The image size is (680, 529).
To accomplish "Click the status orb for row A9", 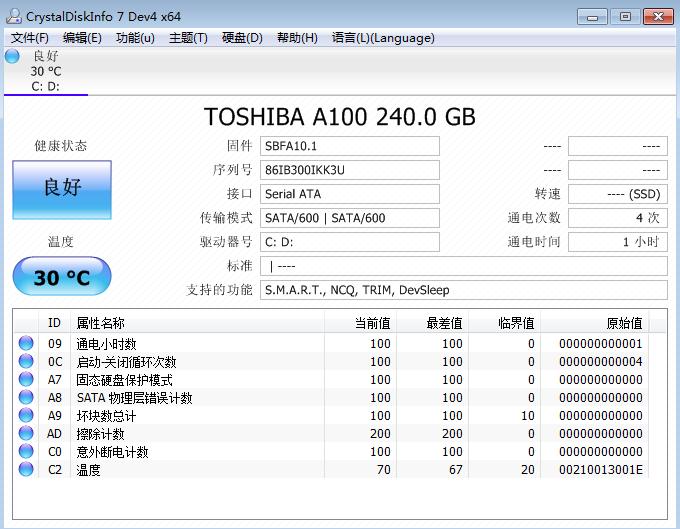I will 26,415.
